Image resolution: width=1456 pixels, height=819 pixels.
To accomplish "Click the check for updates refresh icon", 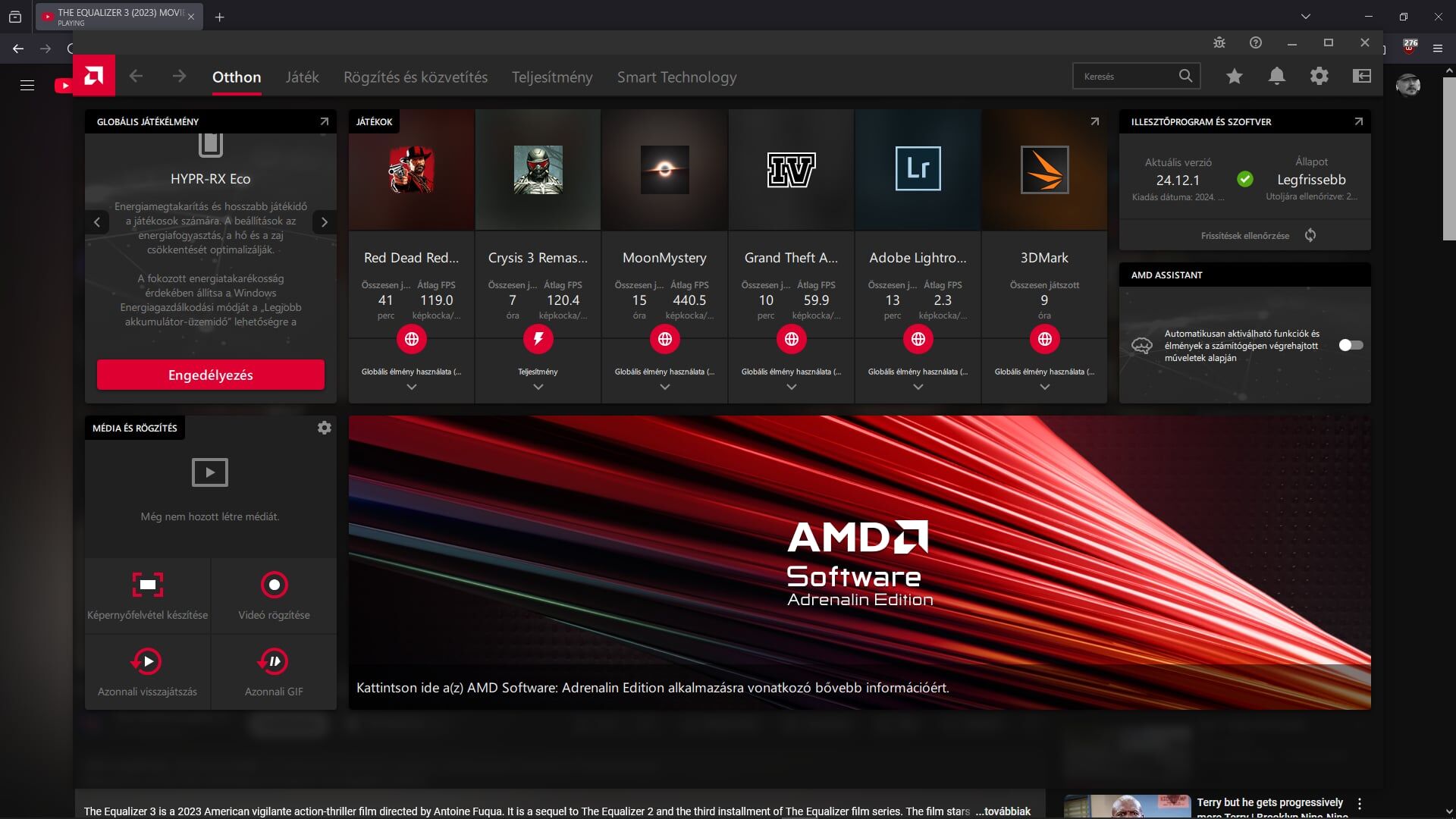I will pyautogui.click(x=1310, y=235).
